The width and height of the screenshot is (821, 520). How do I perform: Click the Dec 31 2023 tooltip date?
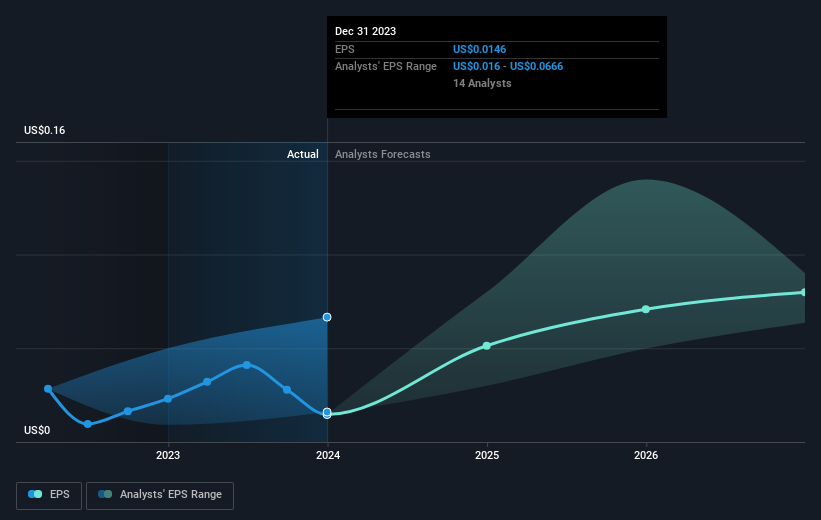click(x=365, y=31)
